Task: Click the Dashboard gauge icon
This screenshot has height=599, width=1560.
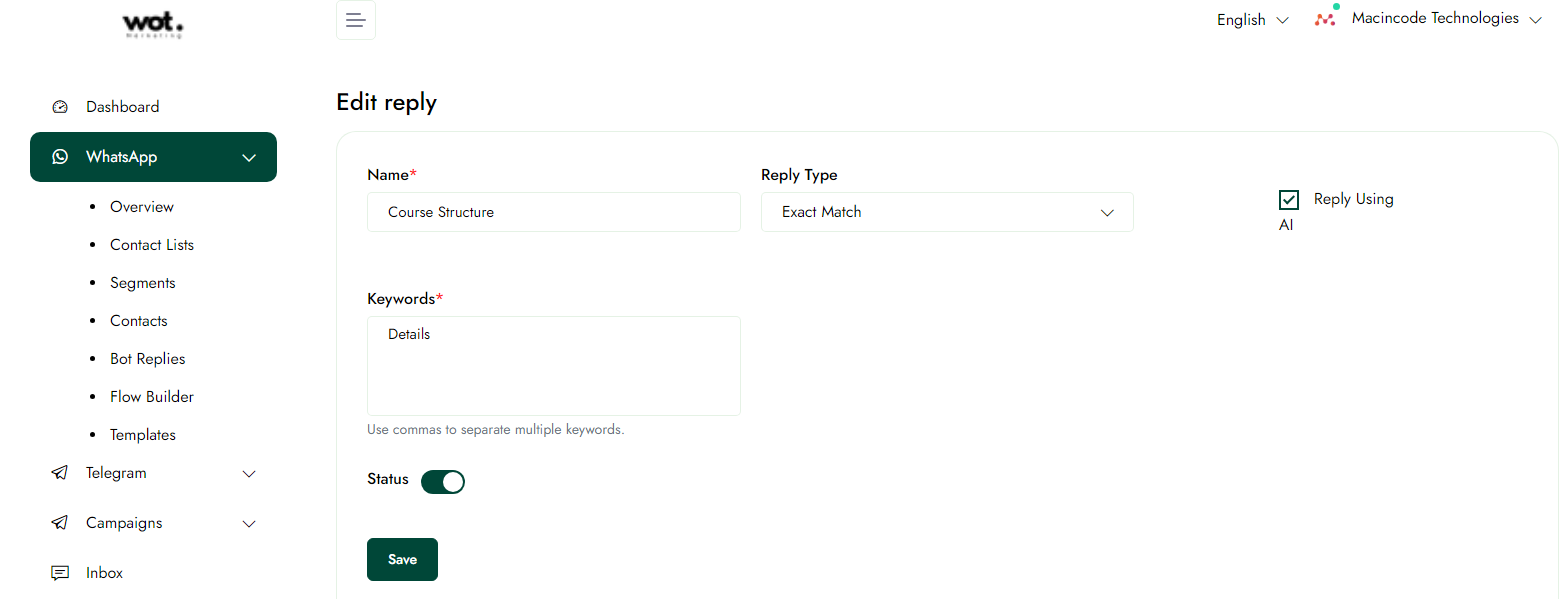Action: [x=60, y=107]
